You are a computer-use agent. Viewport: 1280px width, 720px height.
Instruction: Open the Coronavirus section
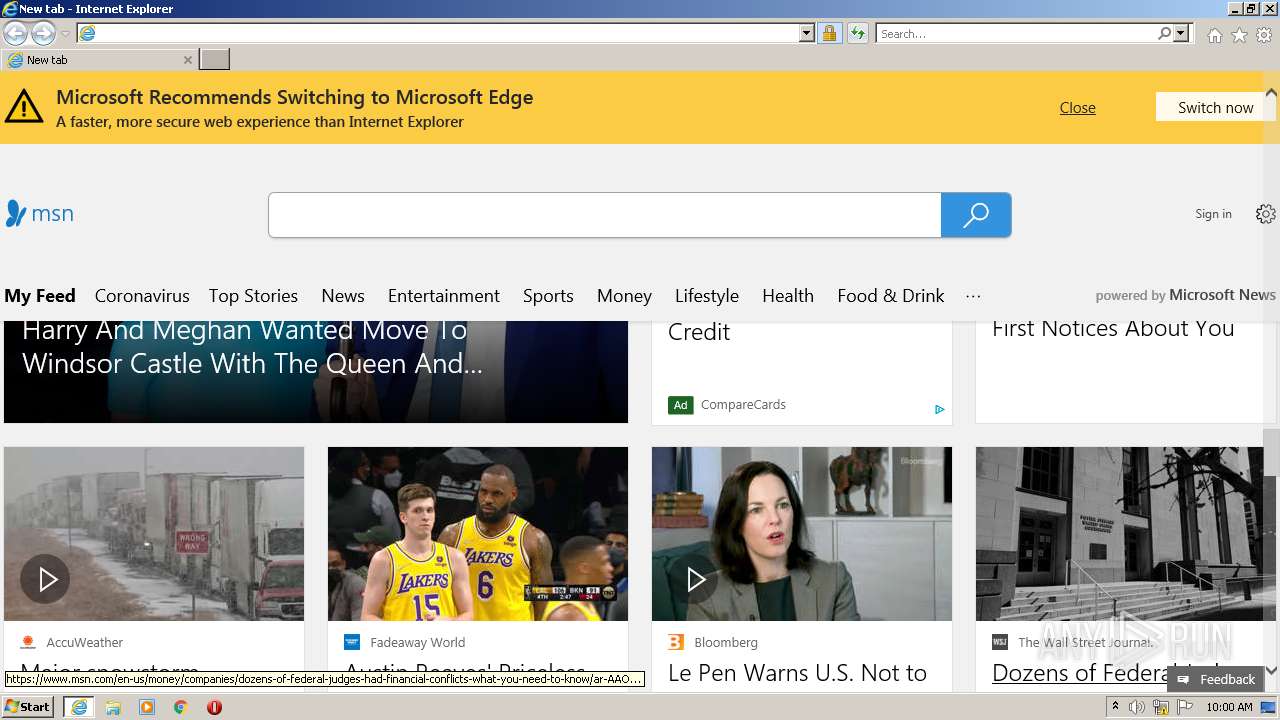pos(142,296)
